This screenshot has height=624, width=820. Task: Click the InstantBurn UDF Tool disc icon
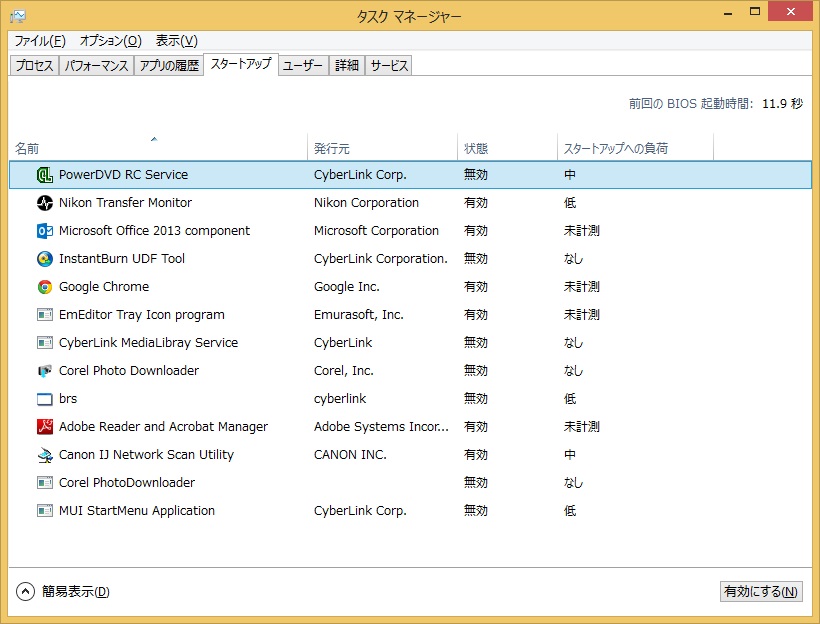pyautogui.click(x=44, y=258)
